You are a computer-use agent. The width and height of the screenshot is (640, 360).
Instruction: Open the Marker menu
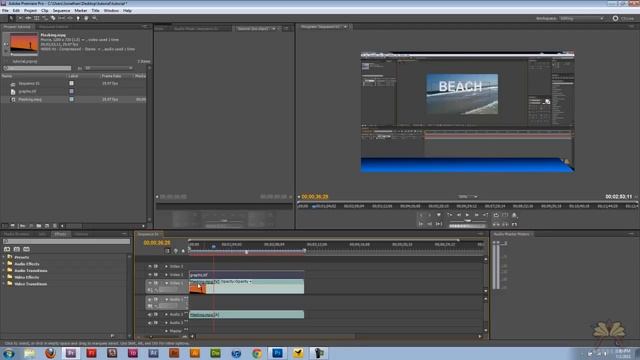80,11
